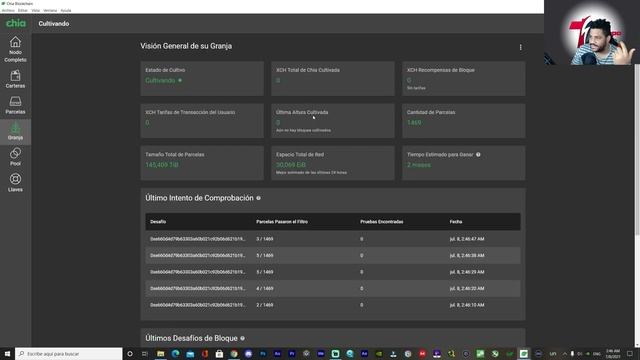The width and height of the screenshot is (640, 360).
Task: Open the Ayuda menu
Action: [x=66, y=10]
